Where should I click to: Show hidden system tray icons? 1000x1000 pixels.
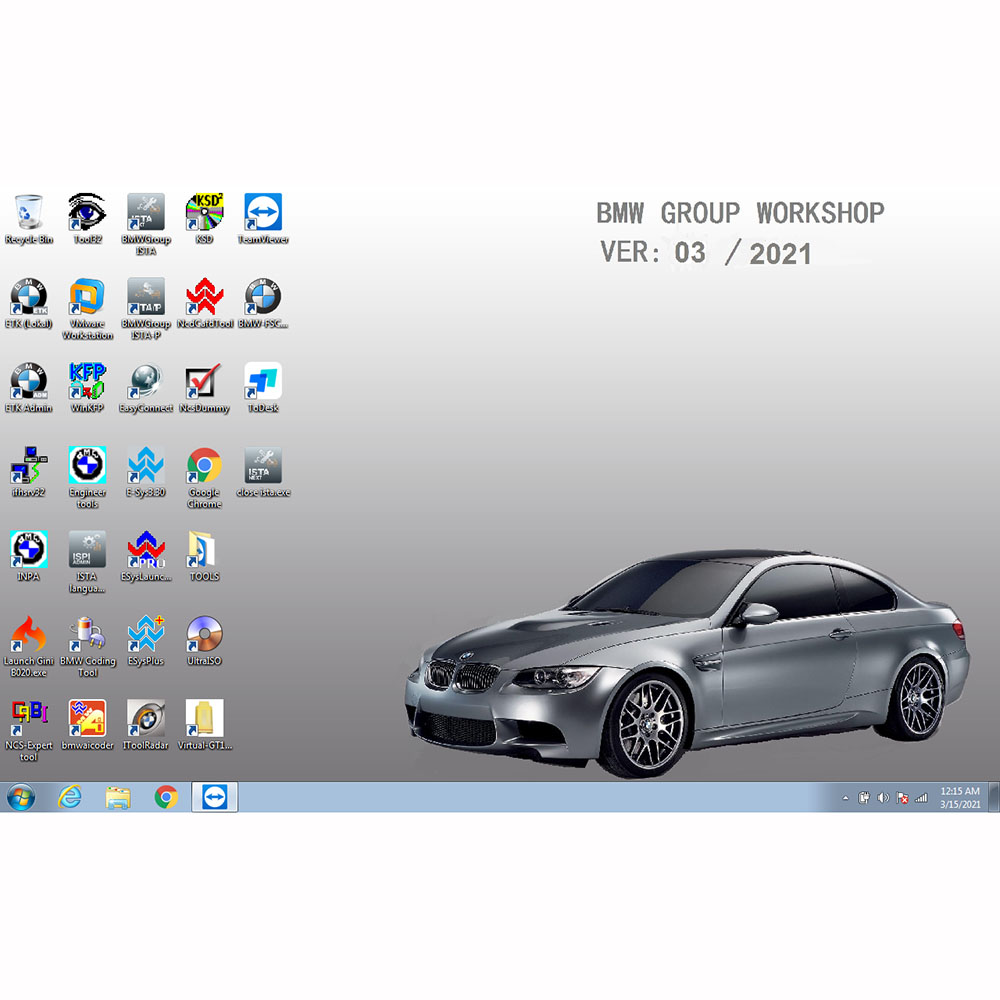(846, 798)
